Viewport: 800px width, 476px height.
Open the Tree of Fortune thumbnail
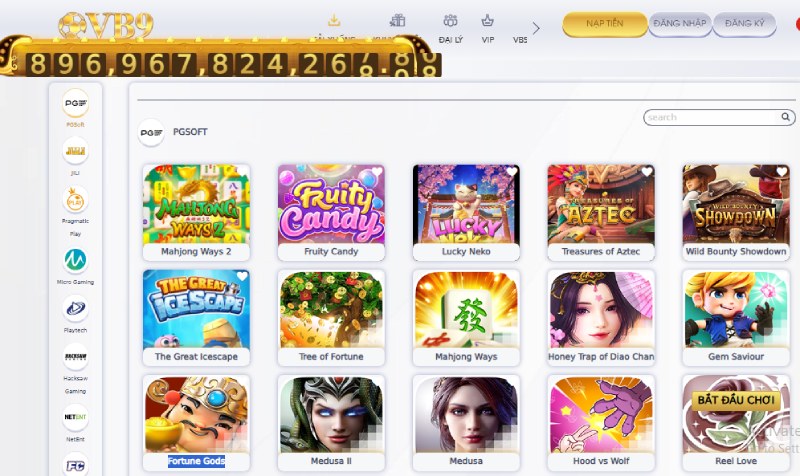[331, 309]
